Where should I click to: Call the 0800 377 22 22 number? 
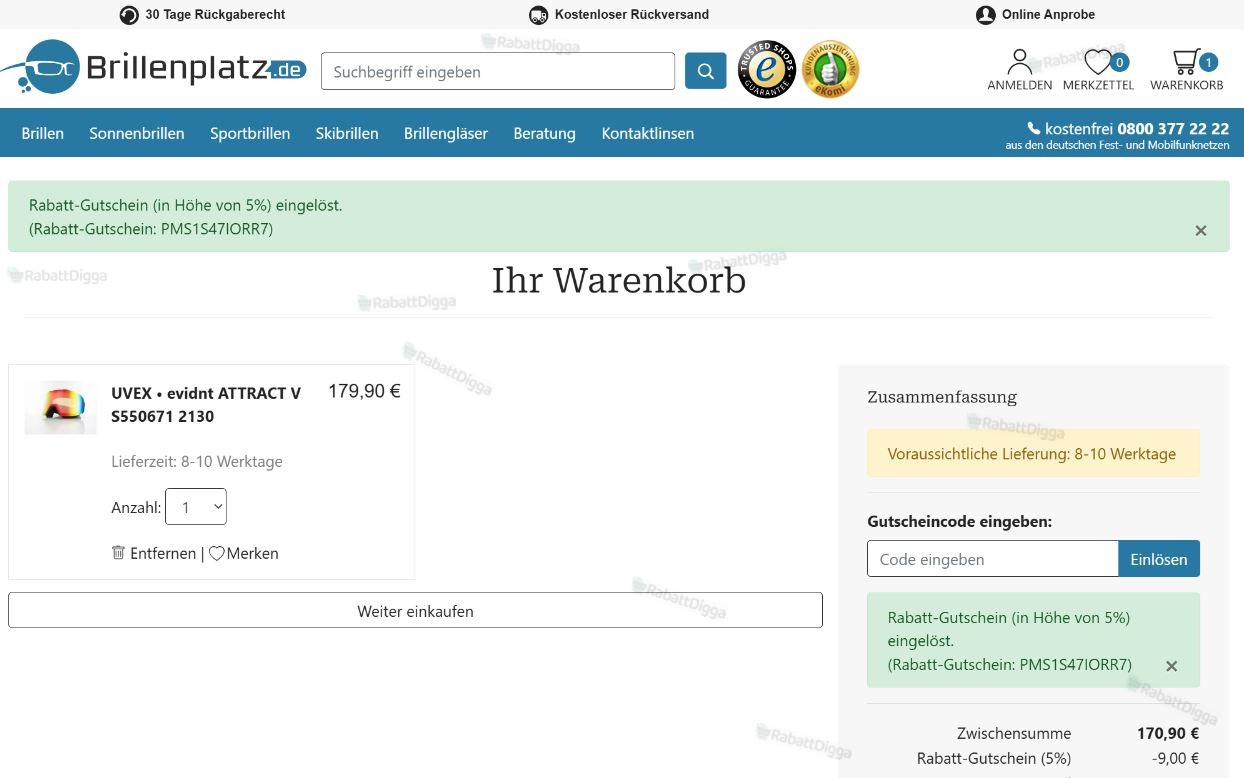(x=1173, y=128)
